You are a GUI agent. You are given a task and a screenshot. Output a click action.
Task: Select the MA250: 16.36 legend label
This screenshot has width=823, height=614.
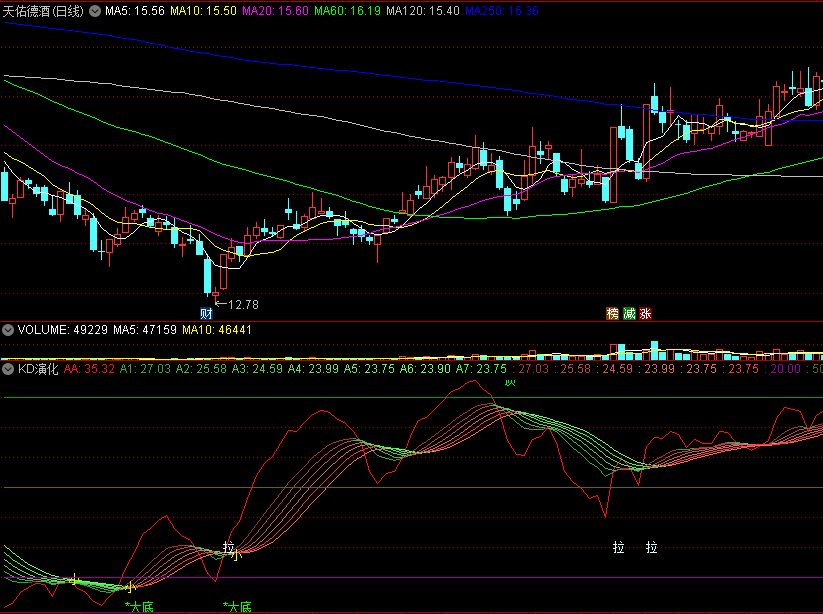(502, 11)
